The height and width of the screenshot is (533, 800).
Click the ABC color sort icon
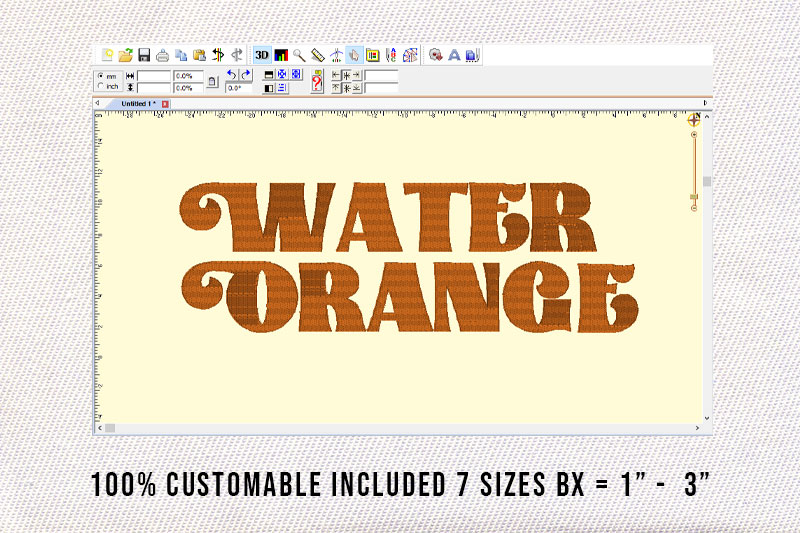click(x=391, y=55)
